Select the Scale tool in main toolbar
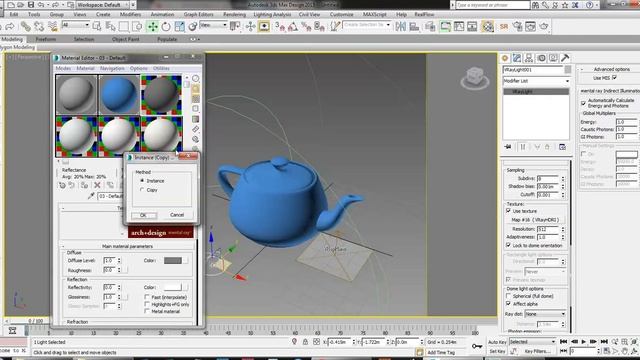Viewport: 640px width, 360px height. point(179,27)
